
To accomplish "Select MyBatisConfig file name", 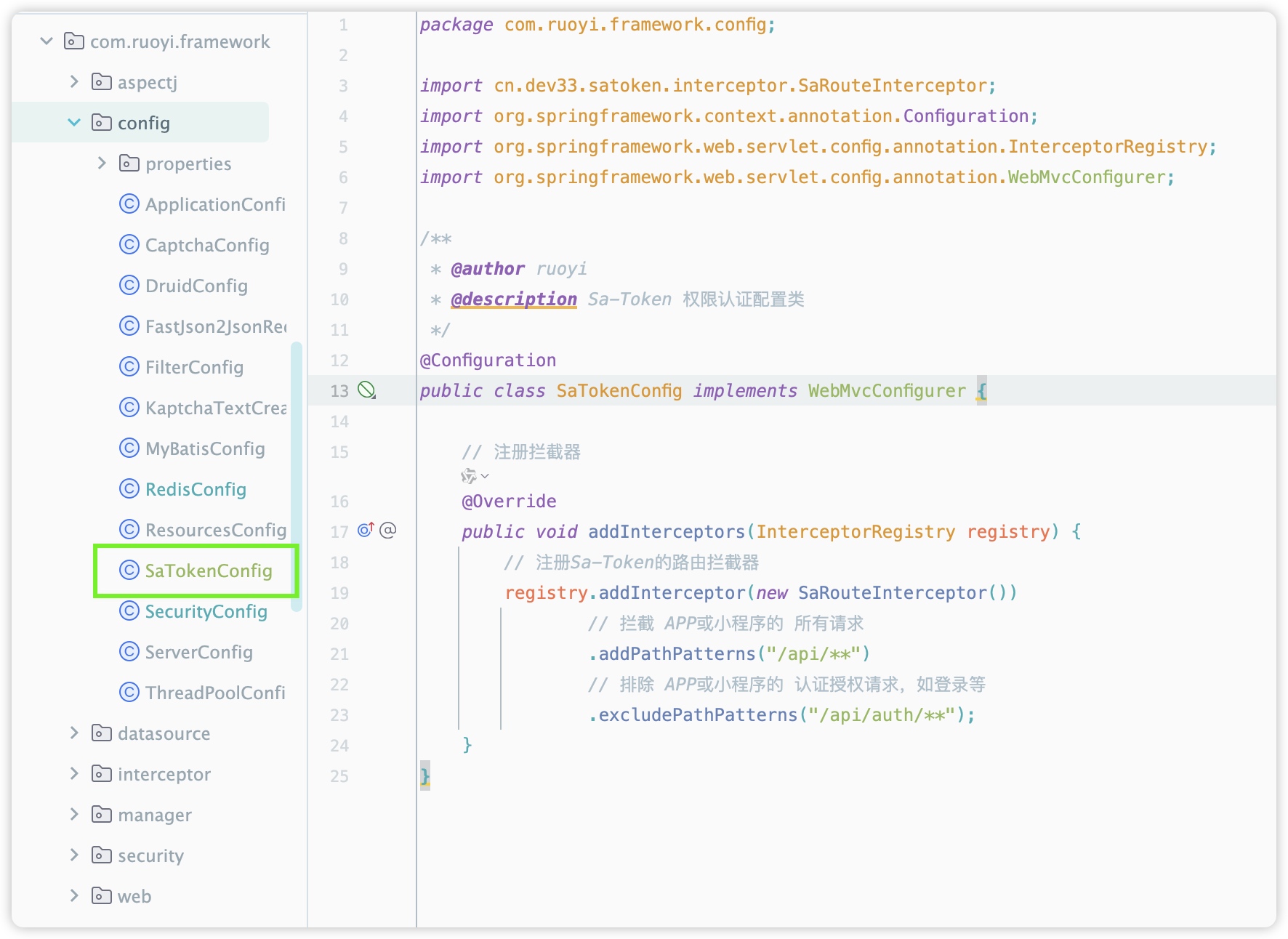I will pyautogui.click(x=205, y=448).
